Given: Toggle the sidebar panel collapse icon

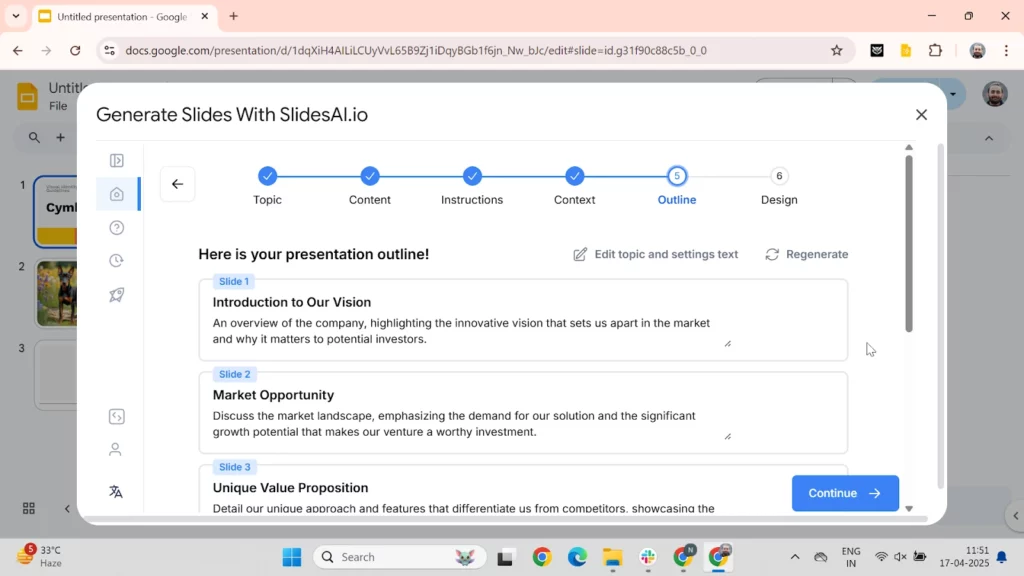Looking at the screenshot, I should click(117, 161).
